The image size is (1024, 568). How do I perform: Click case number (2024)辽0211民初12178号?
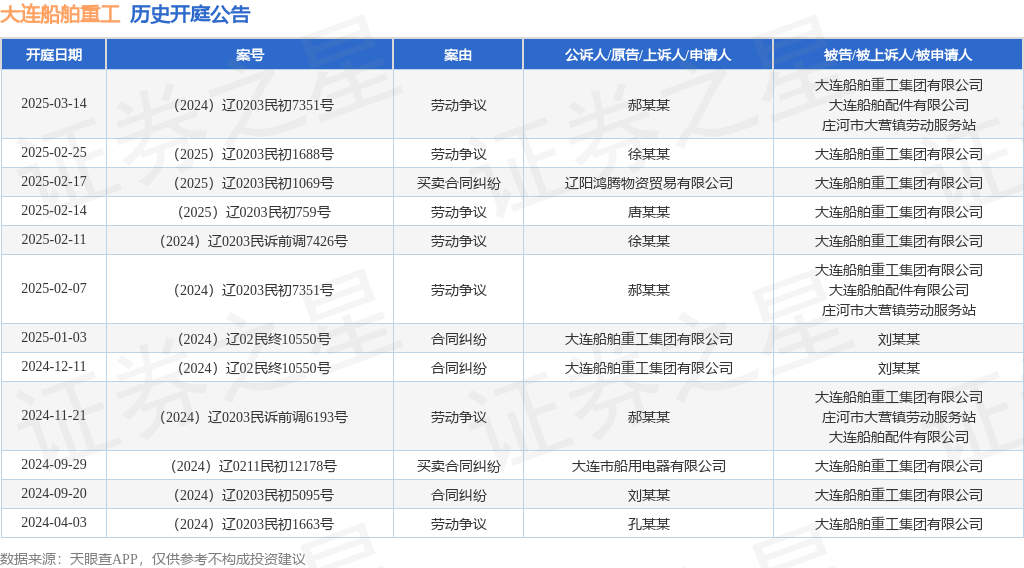253,466
